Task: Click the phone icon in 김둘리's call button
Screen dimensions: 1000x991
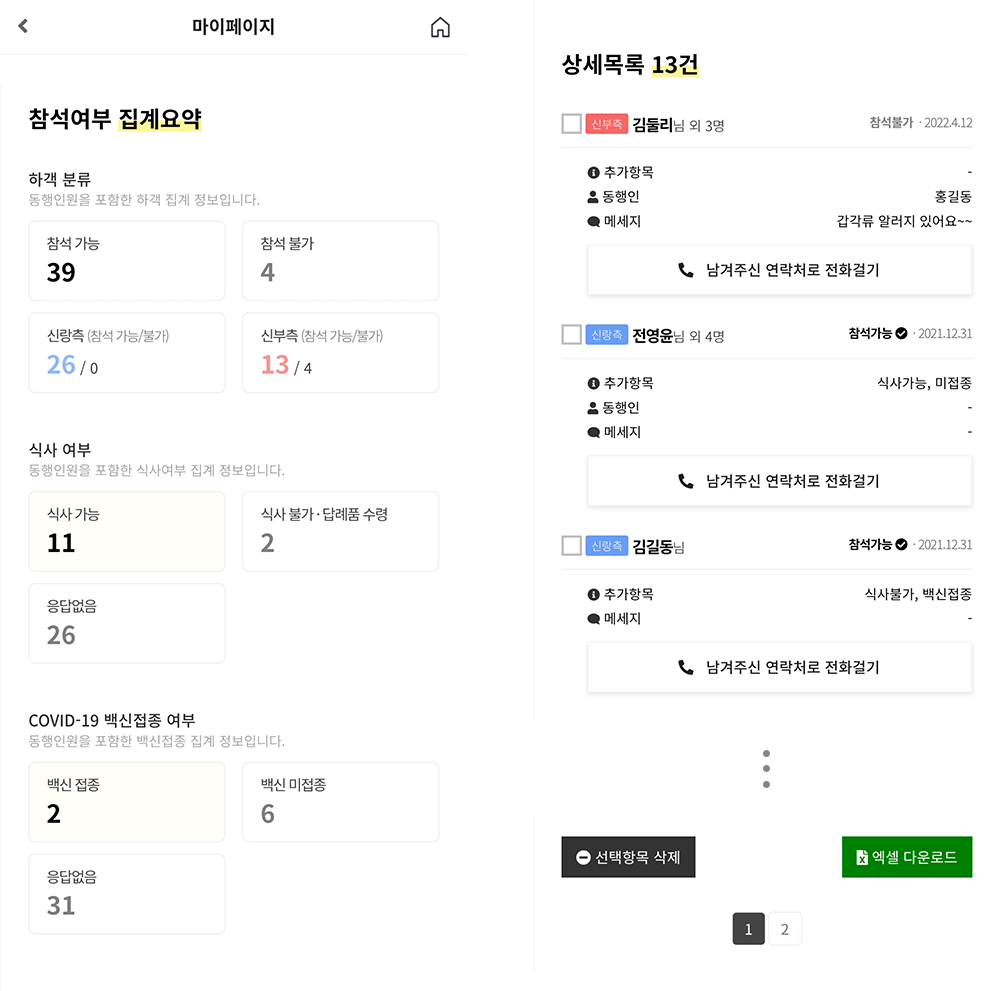Action: click(x=685, y=270)
